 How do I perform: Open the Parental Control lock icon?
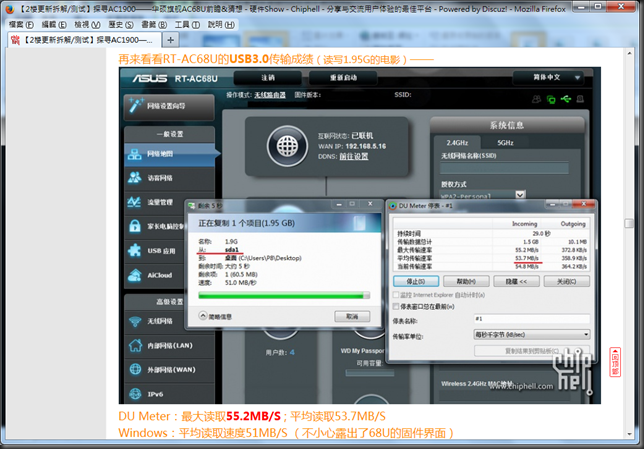[x=135, y=226]
